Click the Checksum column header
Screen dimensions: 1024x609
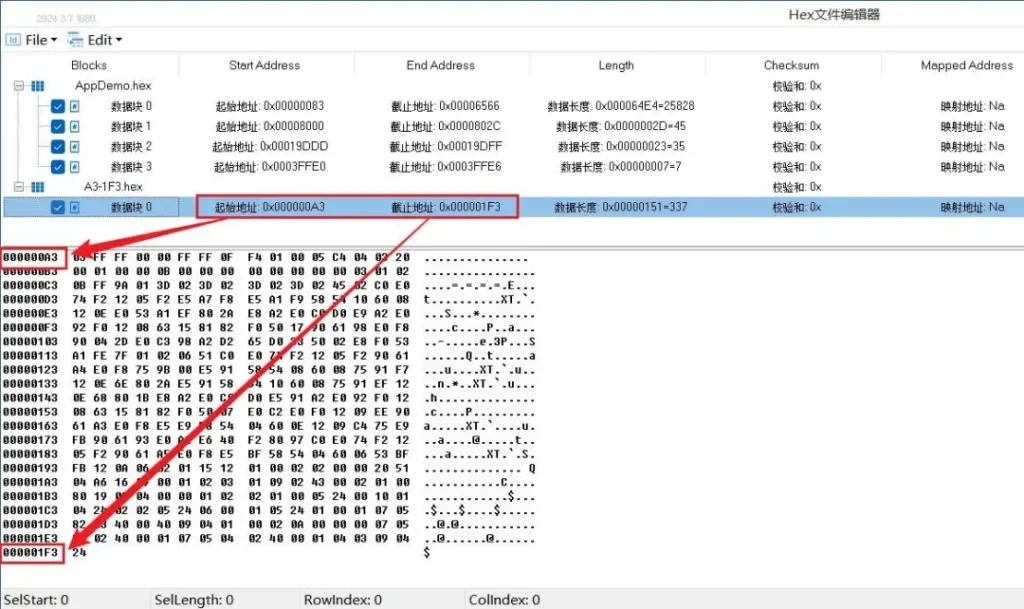(791, 66)
